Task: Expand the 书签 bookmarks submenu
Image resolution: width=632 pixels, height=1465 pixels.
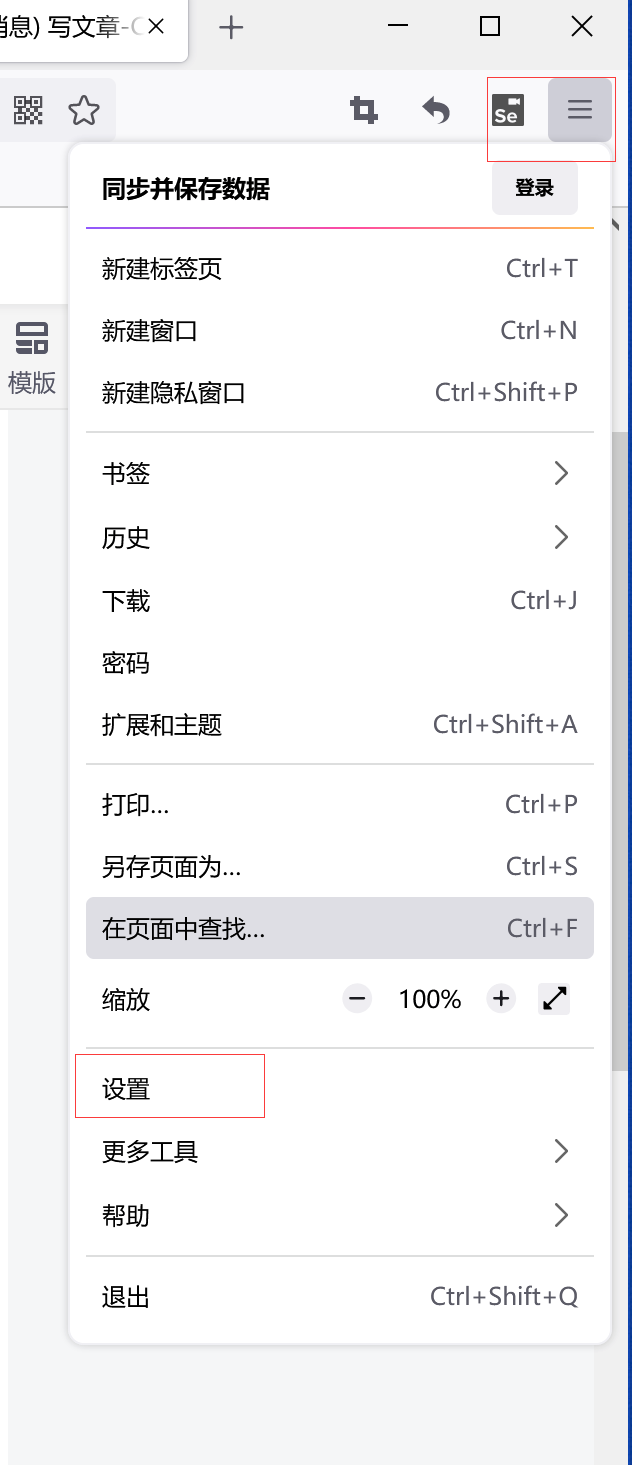Action: coord(340,473)
